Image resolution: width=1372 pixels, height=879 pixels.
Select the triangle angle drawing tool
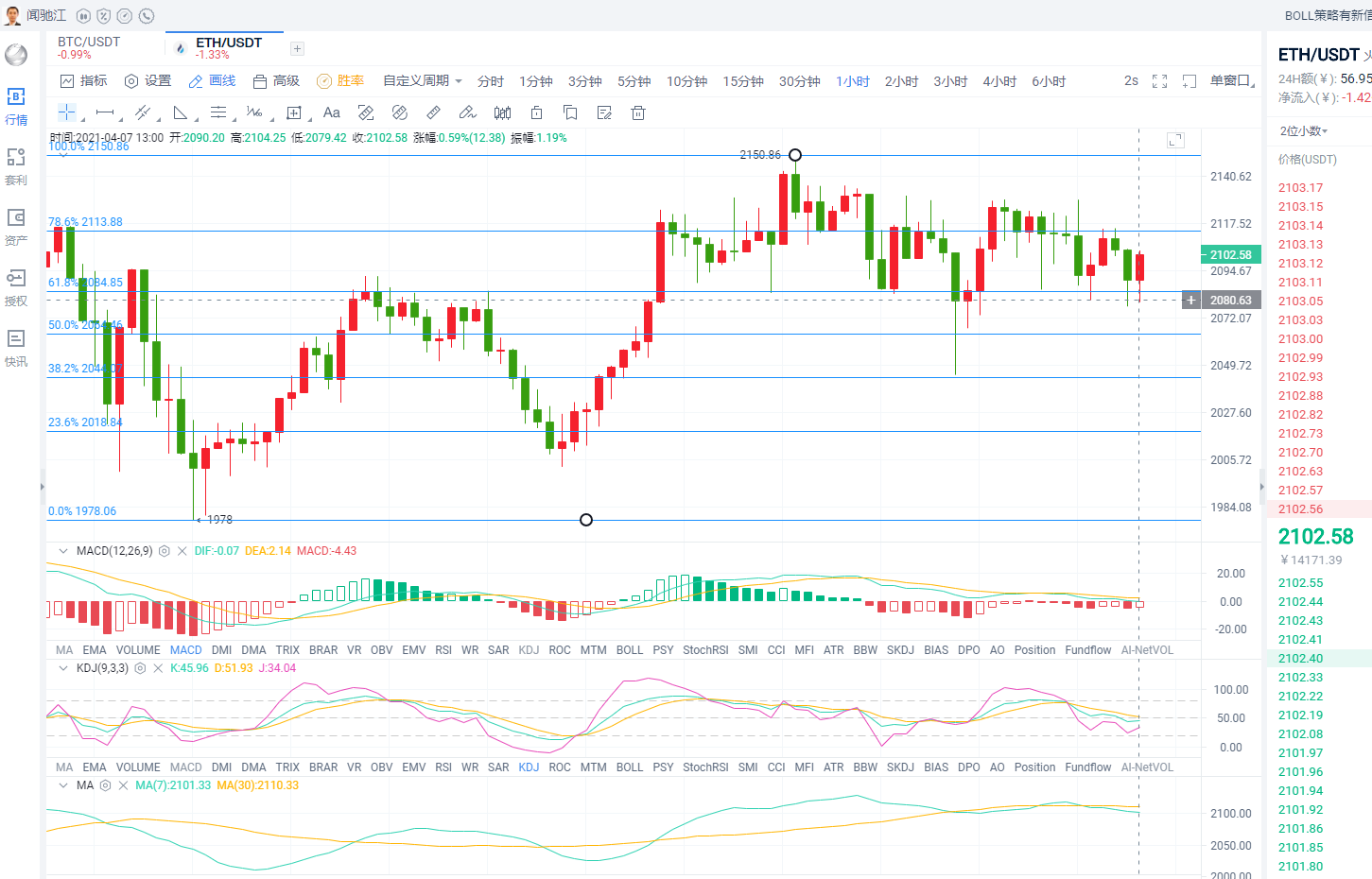click(x=181, y=112)
